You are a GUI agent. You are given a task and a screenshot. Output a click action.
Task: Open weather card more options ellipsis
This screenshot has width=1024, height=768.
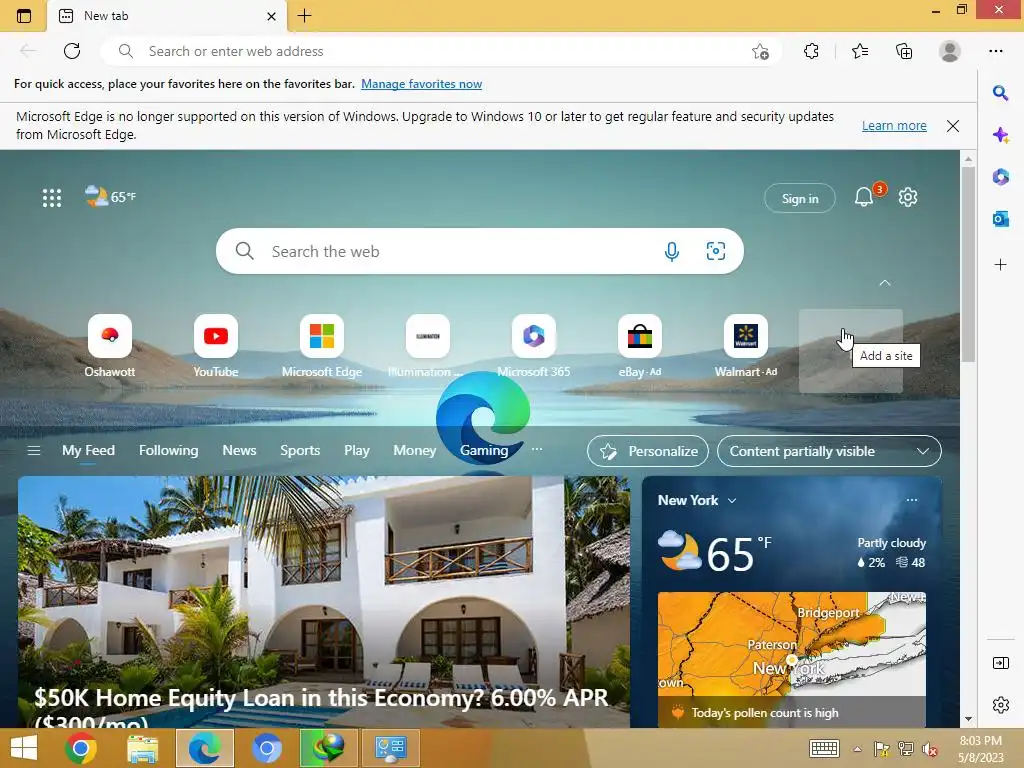tap(912, 500)
